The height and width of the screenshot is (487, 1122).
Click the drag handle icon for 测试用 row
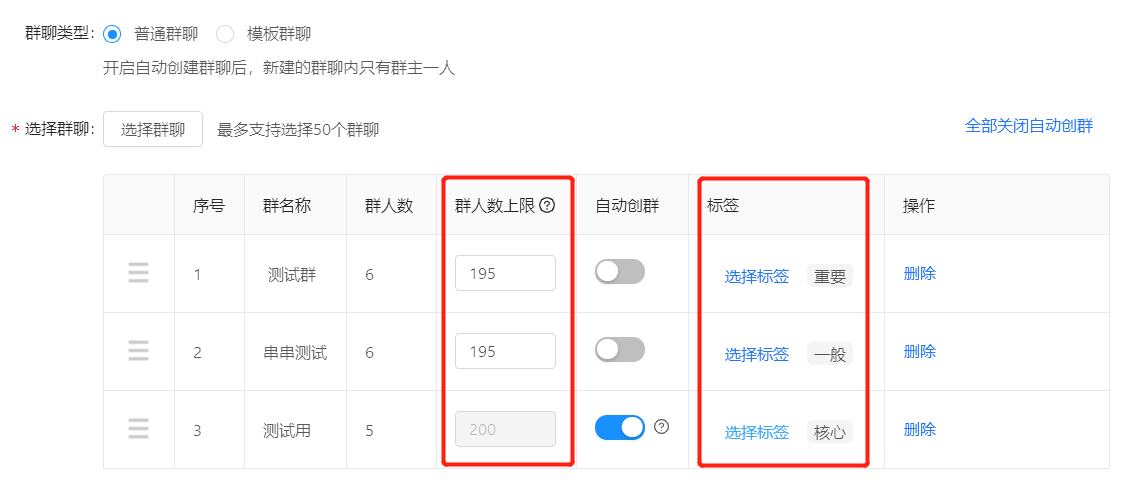coord(138,428)
